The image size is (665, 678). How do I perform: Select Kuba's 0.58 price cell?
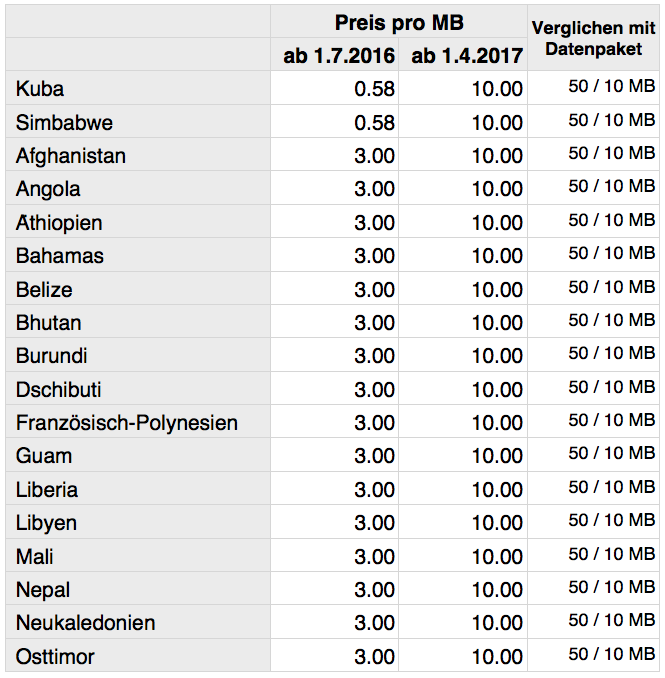(x=335, y=88)
